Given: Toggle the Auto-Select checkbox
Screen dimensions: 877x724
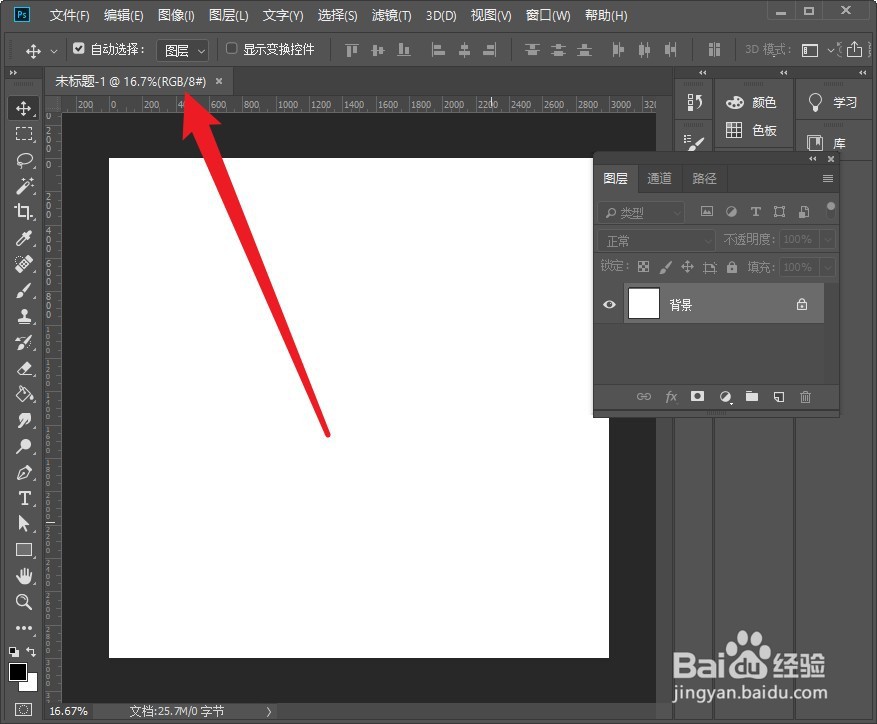Looking at the screenshot, I should point(78,49).
